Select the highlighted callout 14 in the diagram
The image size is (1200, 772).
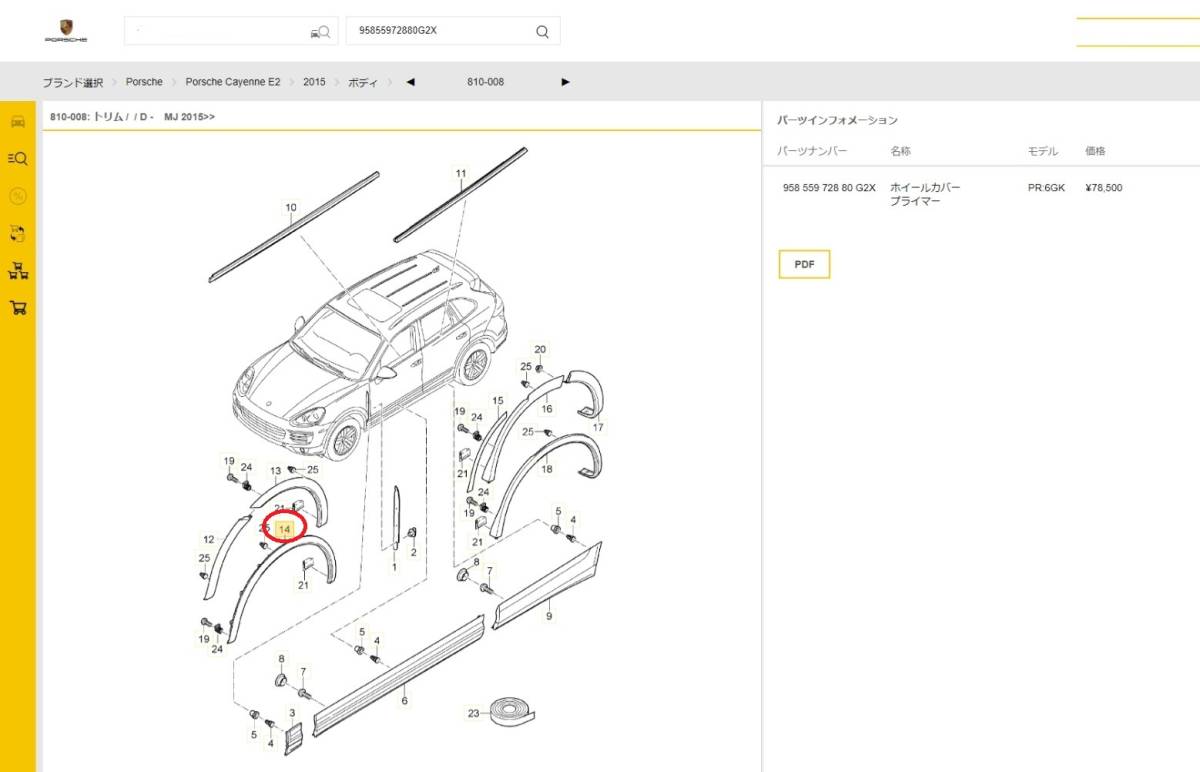click(284, 528)
